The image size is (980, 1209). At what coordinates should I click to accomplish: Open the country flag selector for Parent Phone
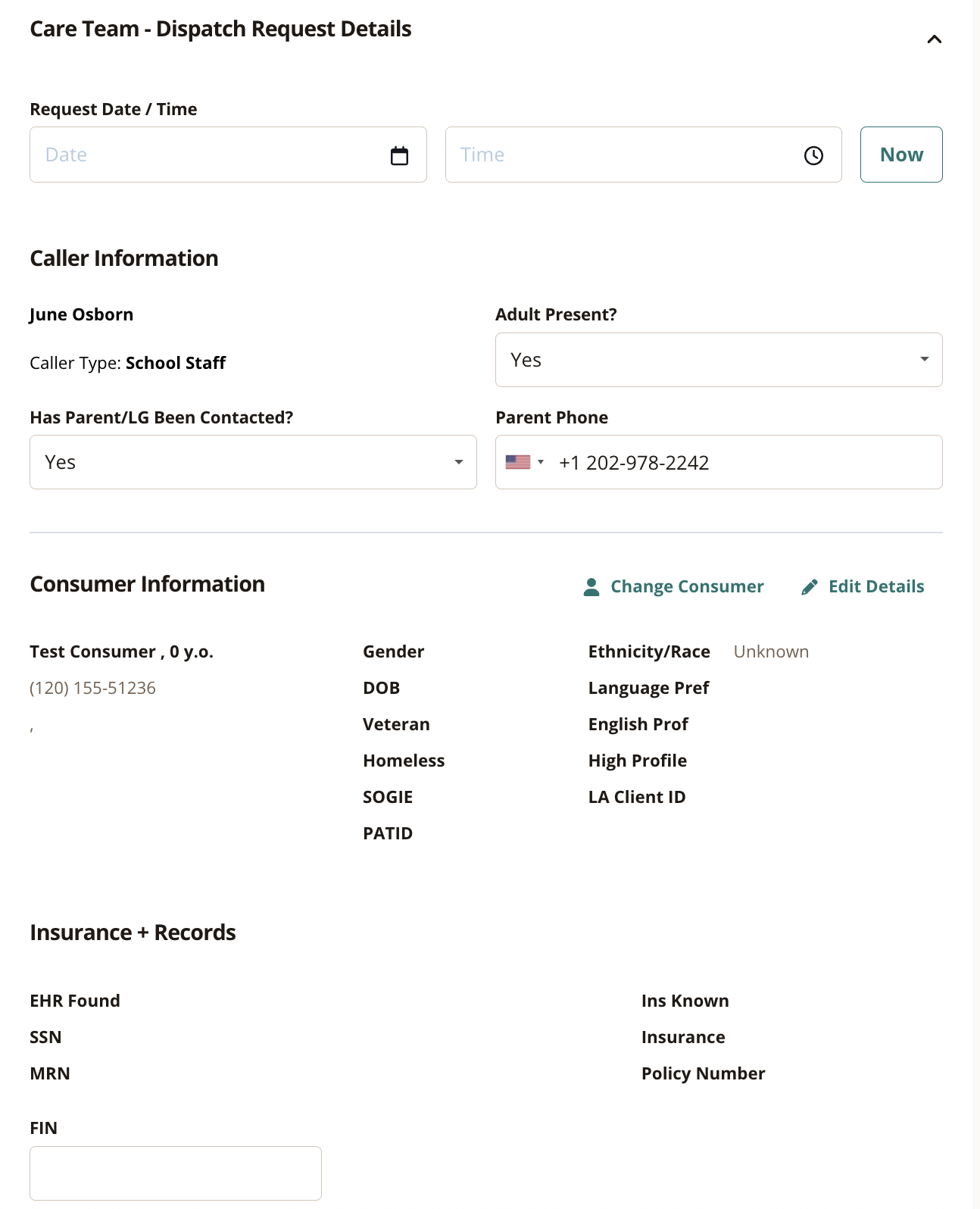click(525, 462)
